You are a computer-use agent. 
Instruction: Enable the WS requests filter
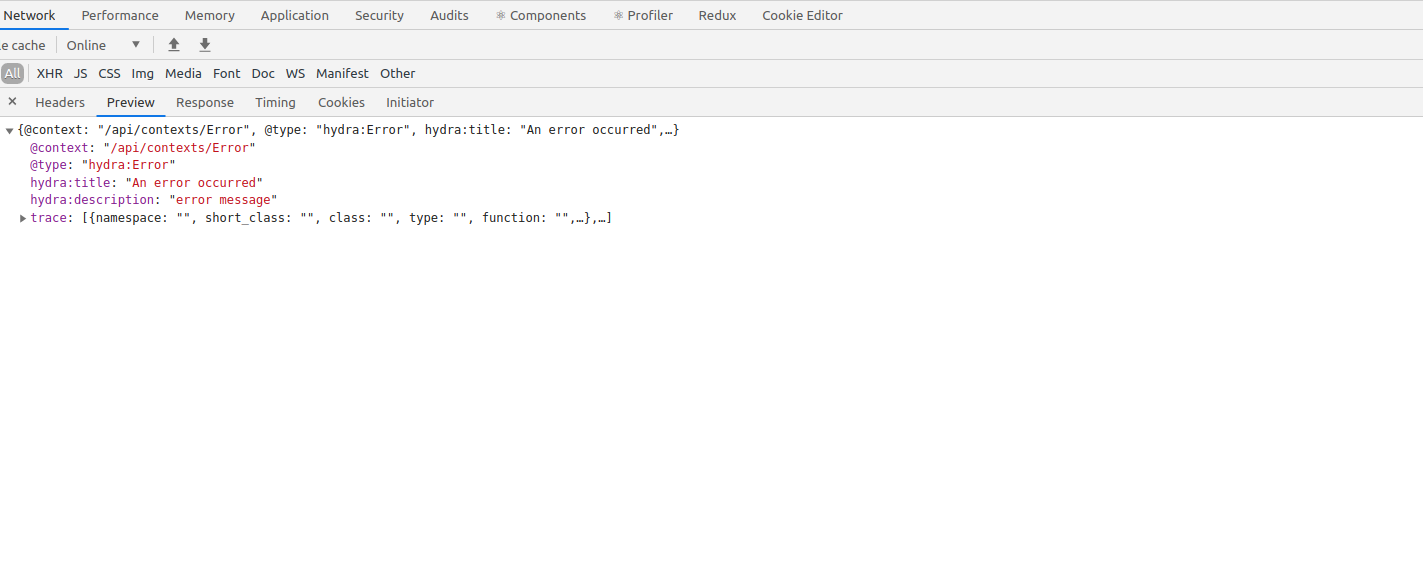point(295,73)
